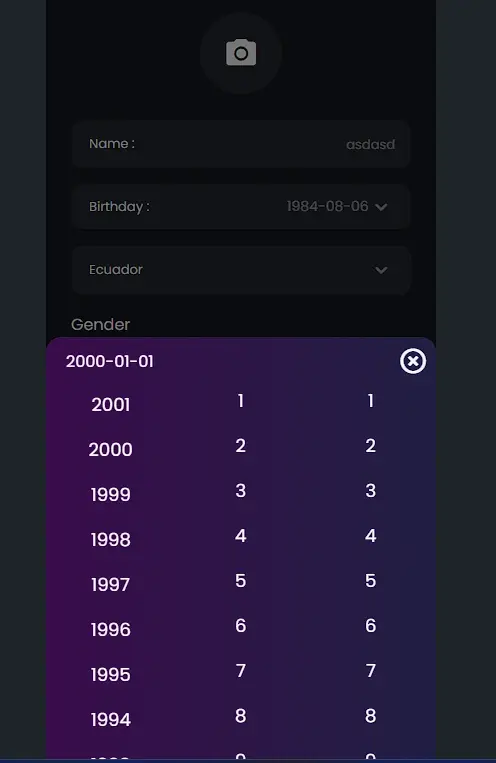Click the Name input field
The image size is (496, 763).
tap(241, 144)
